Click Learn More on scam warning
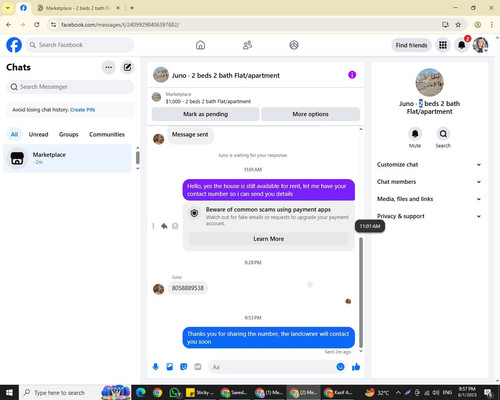This screenshot has width=500, height=400. point(269,239)
